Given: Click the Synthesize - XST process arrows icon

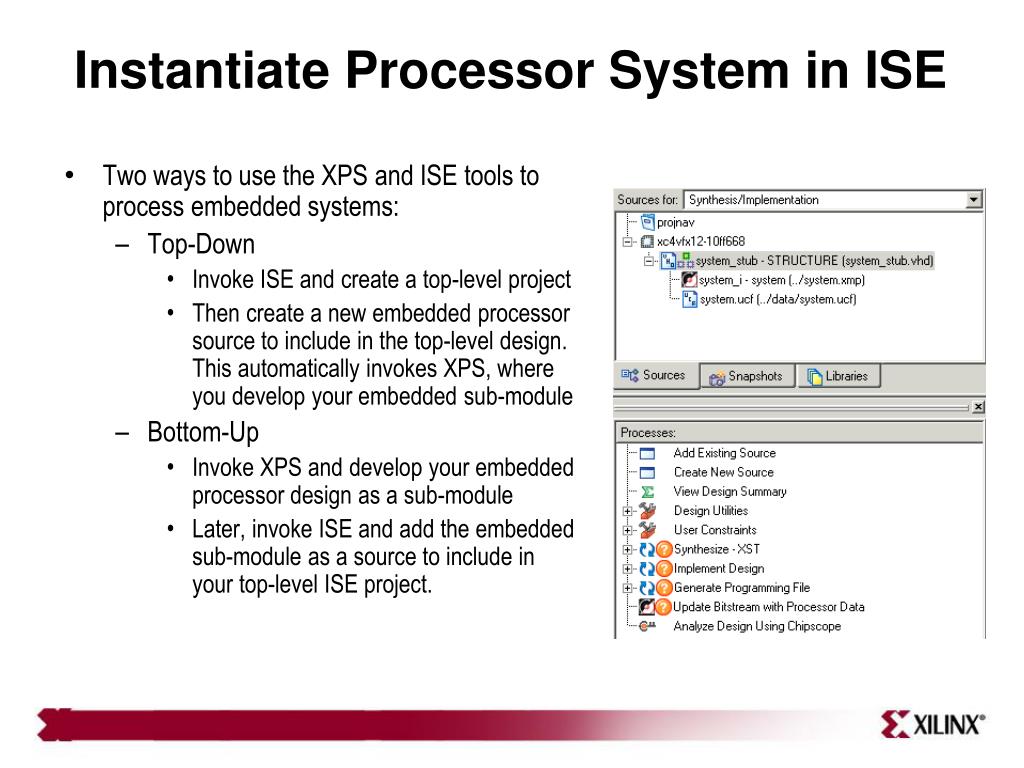Looking at the screenshot, I should click(647, 550).
